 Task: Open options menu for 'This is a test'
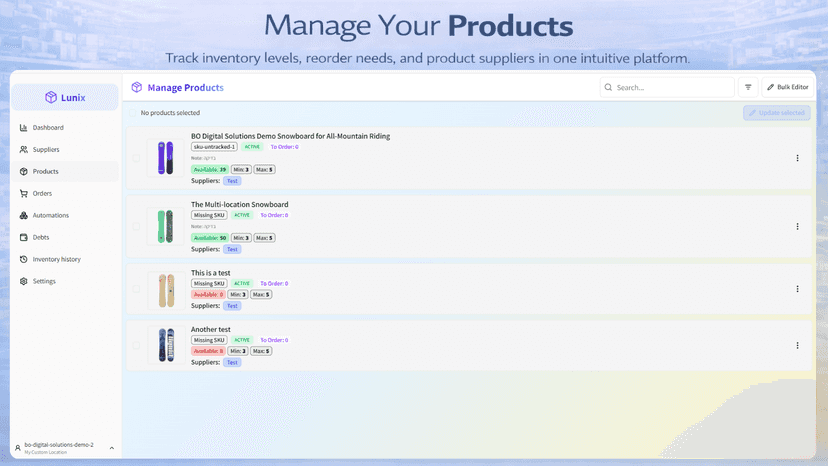pos(797,289)
